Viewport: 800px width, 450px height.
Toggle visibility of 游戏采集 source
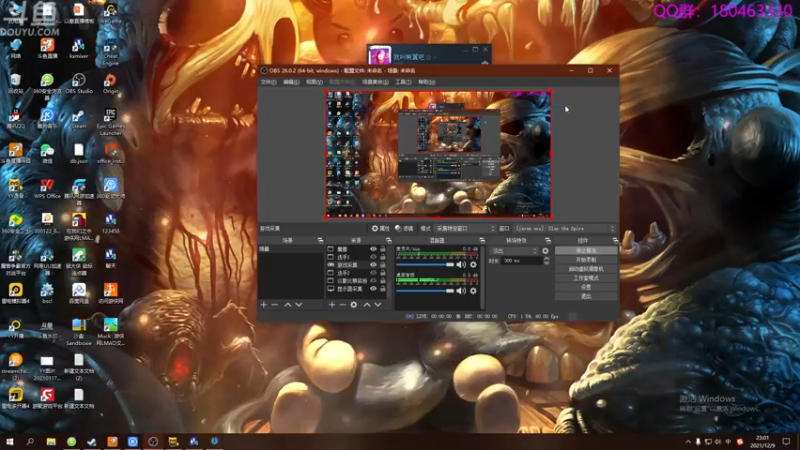(373, 265)
